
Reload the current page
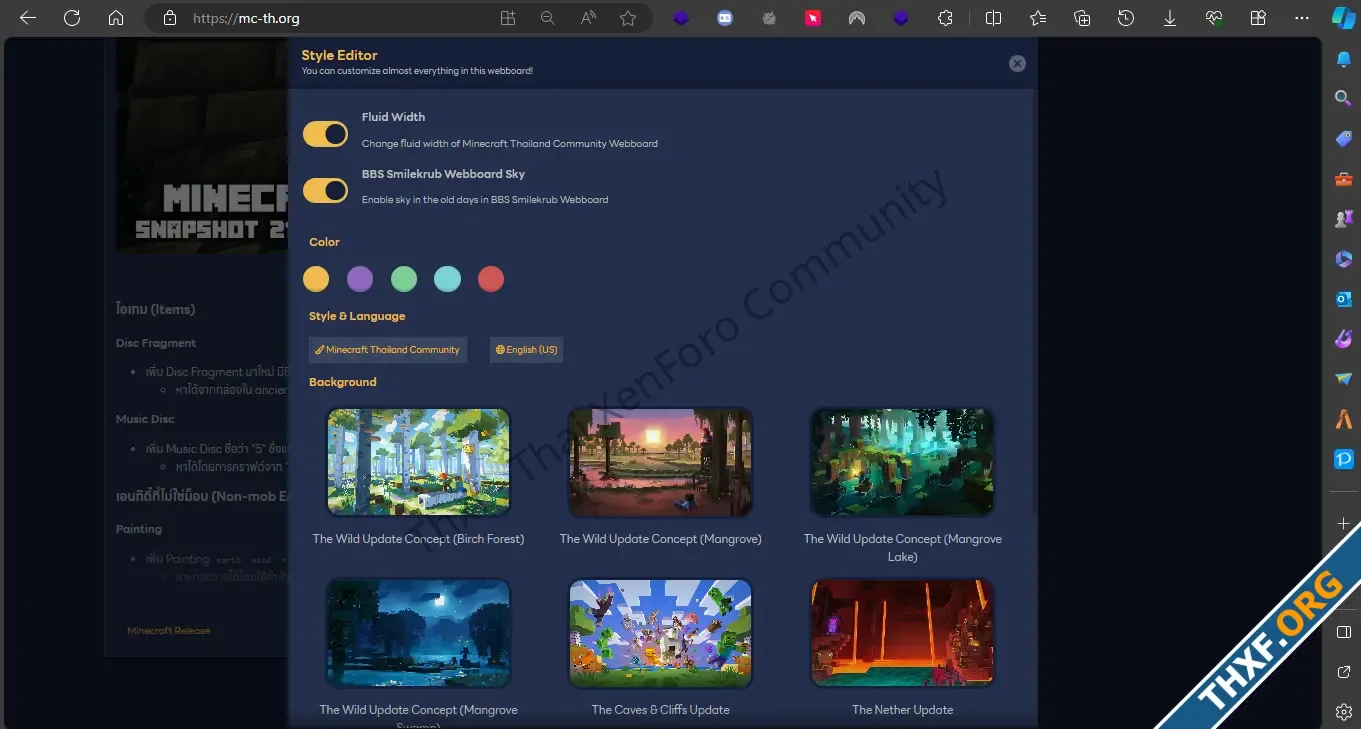(72, 18)
